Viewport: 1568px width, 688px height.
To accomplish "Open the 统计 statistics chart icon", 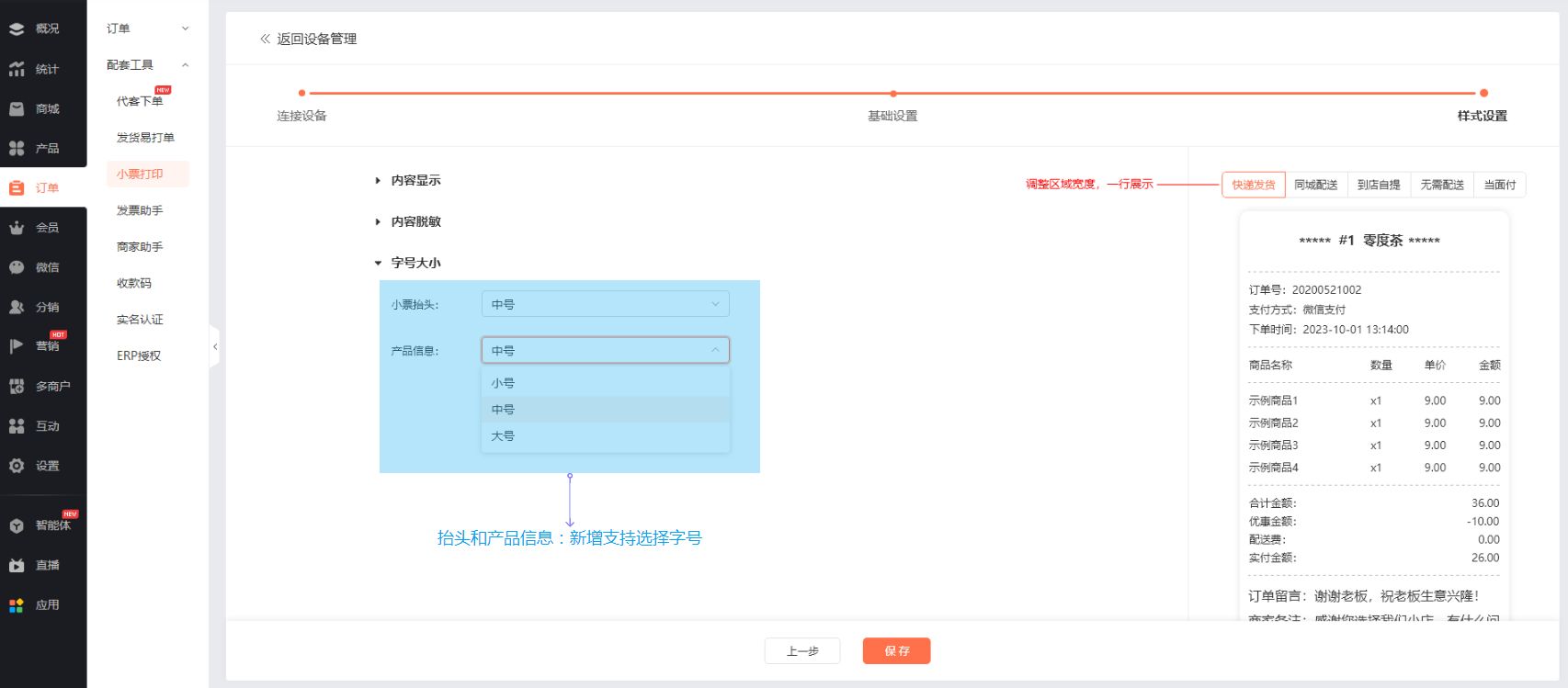I will click(x=17, y=69).
